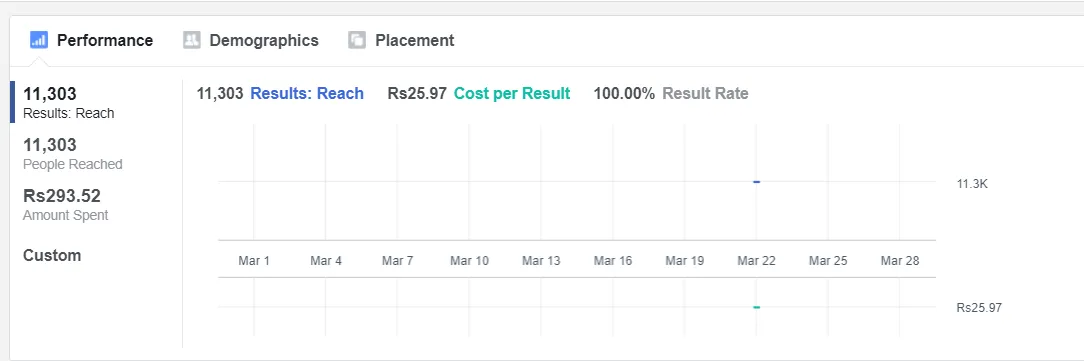Click the Demographics people icon
Viewport: 1084px width, 361px height.
tap(191, 40)
